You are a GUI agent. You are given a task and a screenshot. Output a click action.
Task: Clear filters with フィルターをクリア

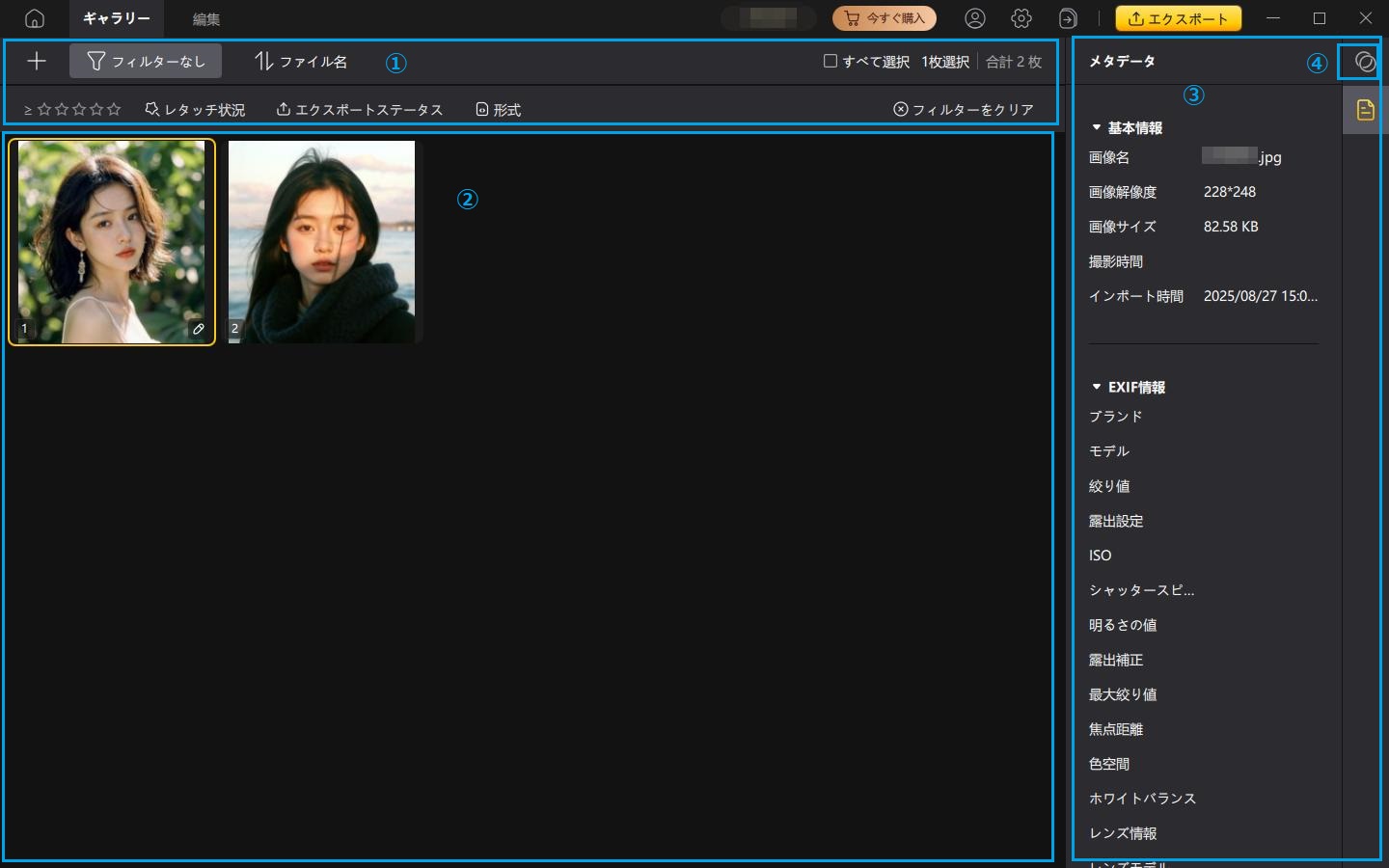(963, 110)
